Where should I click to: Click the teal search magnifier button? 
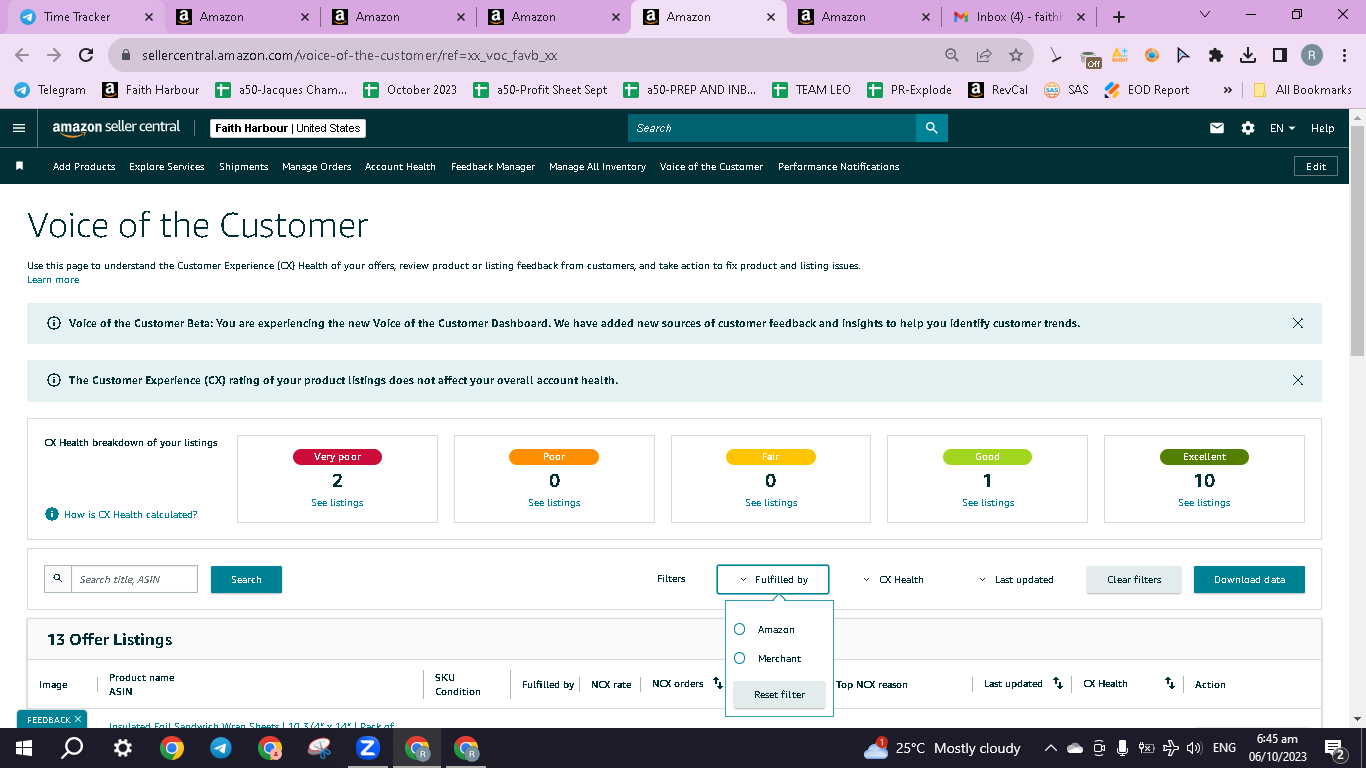click(x=931, y=128)
